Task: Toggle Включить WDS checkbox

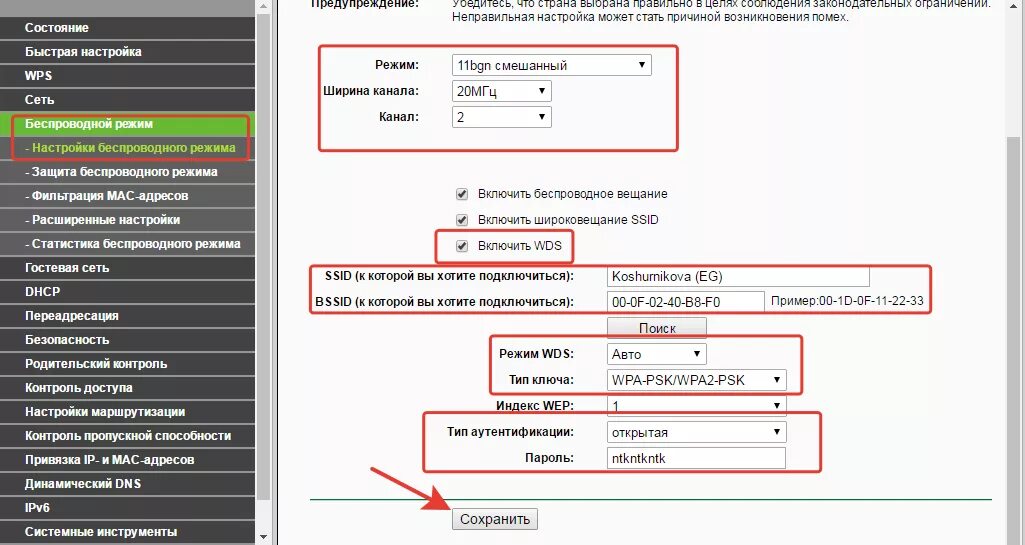Action: [x=462, y=246]
